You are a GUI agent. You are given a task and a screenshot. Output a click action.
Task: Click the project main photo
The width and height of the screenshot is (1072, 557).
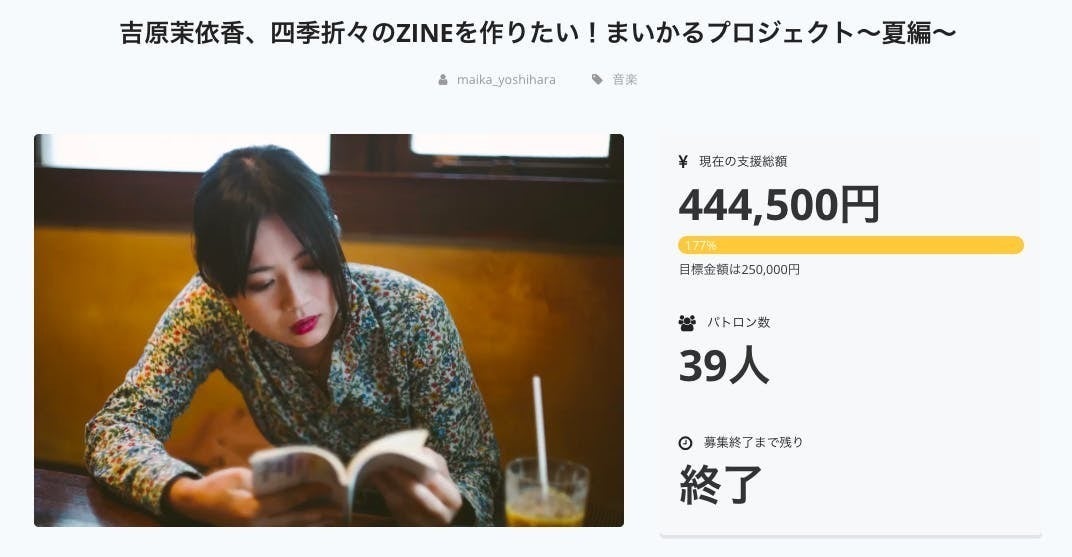(329, 330)
